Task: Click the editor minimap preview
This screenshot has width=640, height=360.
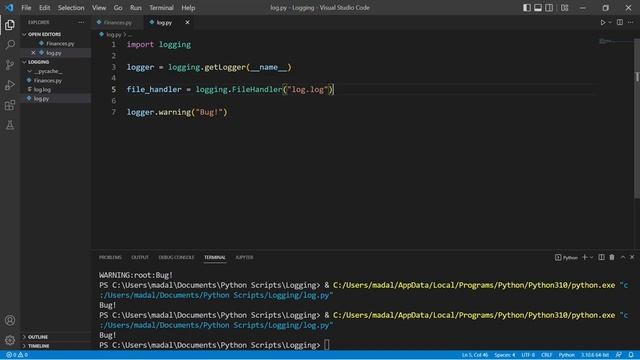Action: pyautogui.click(x=616, y=41)
